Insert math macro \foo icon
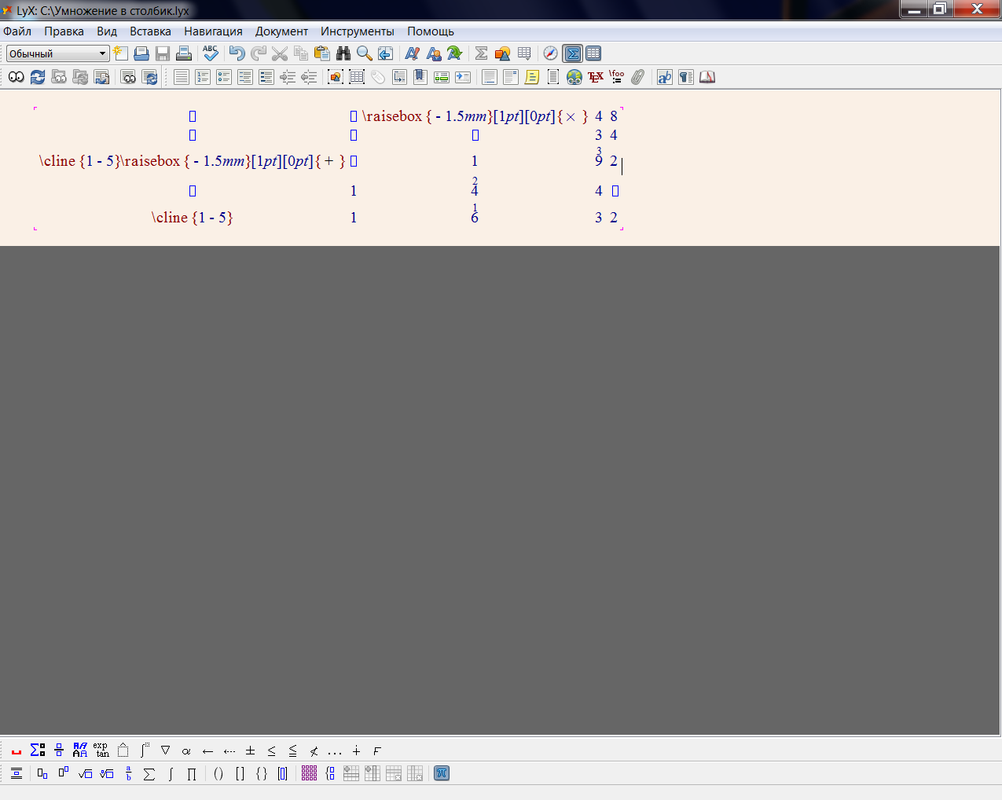 (617, 77)
